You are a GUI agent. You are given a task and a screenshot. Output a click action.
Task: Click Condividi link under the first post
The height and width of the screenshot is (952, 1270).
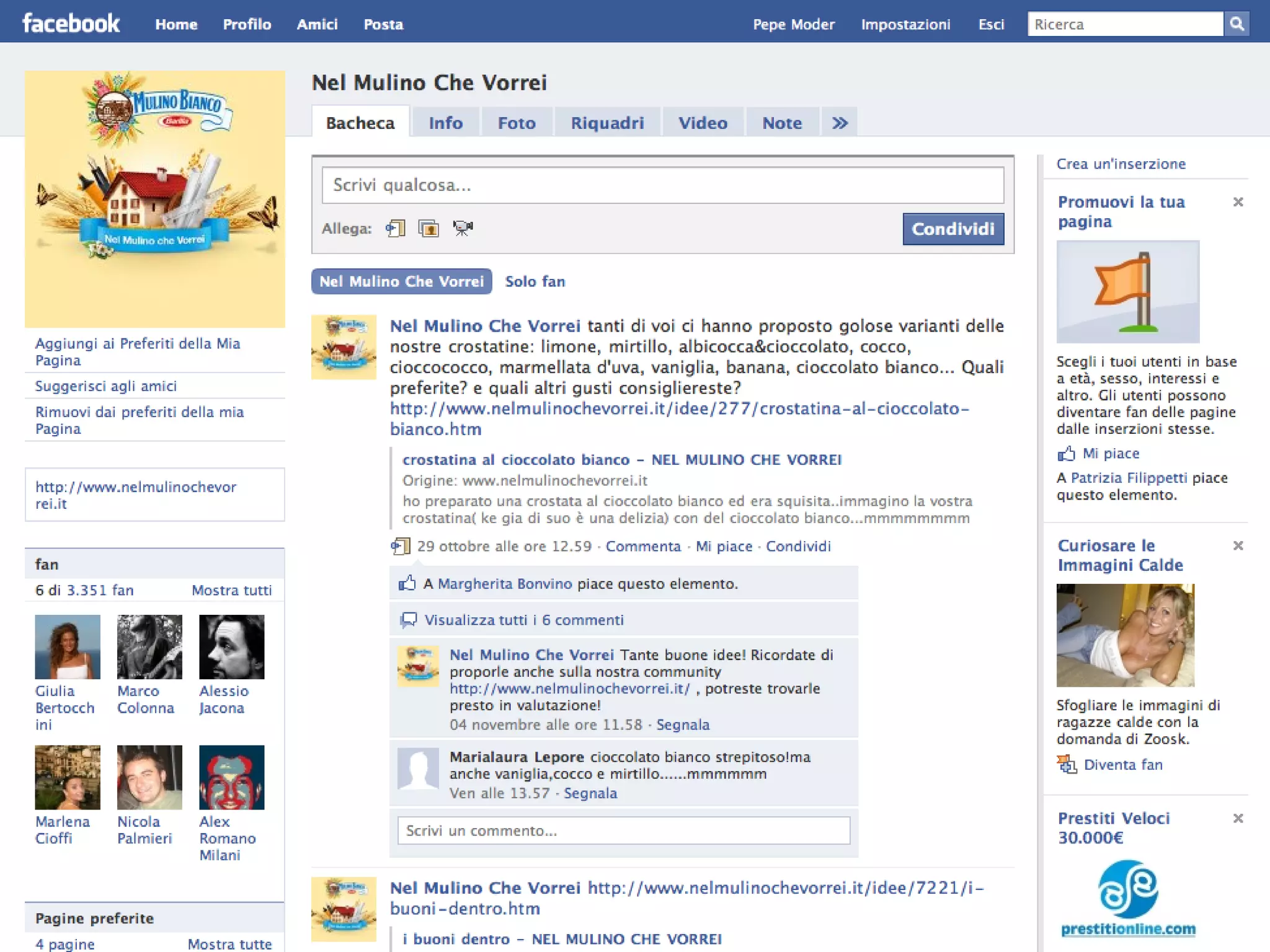[x=798, y=546]
